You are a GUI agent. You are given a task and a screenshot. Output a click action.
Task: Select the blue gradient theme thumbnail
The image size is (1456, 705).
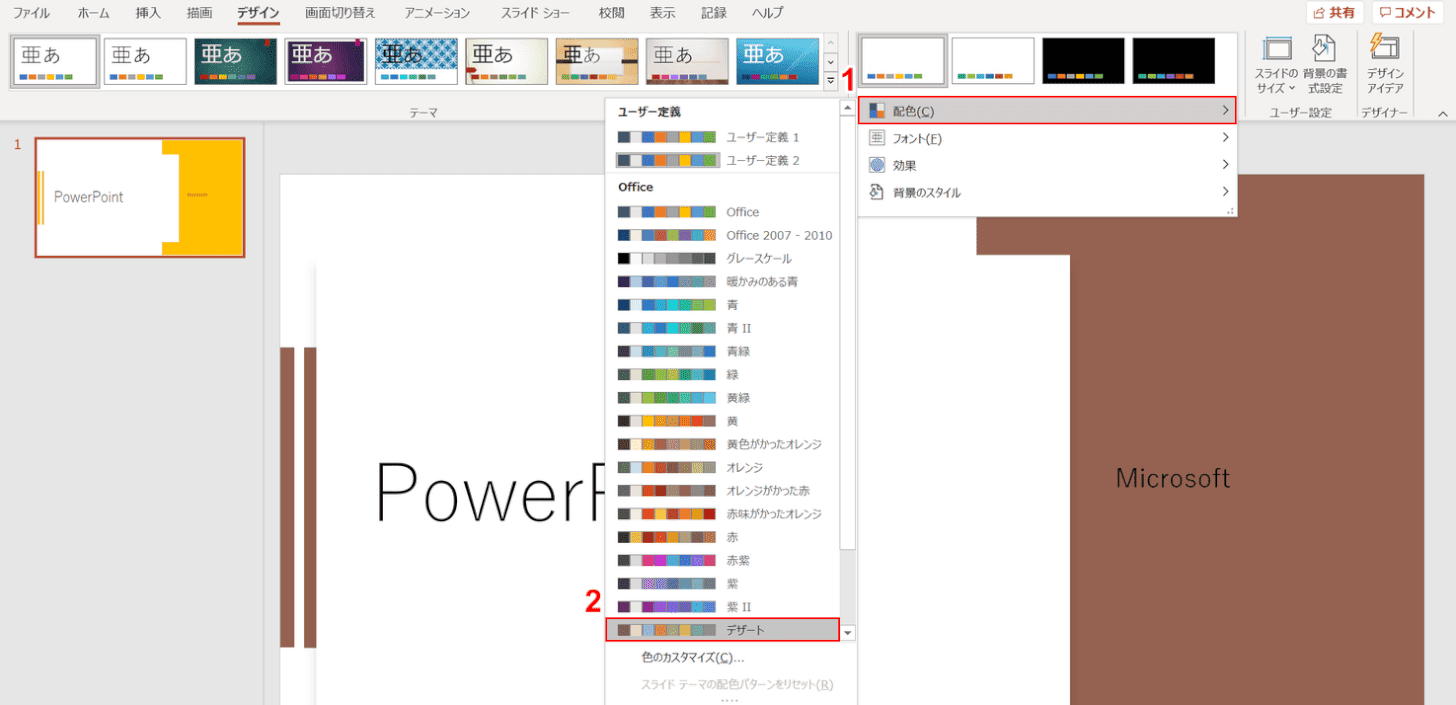(778, 61)
